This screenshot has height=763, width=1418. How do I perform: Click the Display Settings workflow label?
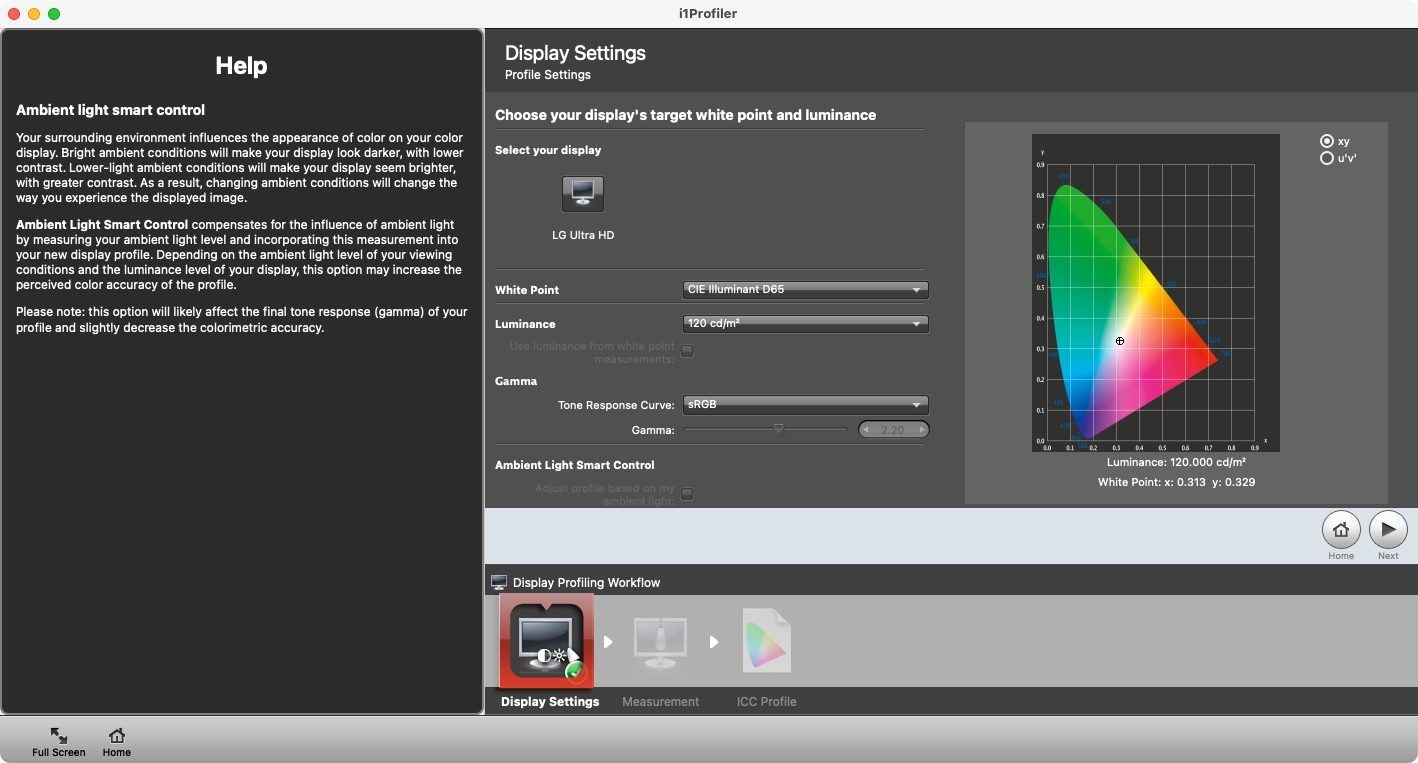(x=550, y=701)
